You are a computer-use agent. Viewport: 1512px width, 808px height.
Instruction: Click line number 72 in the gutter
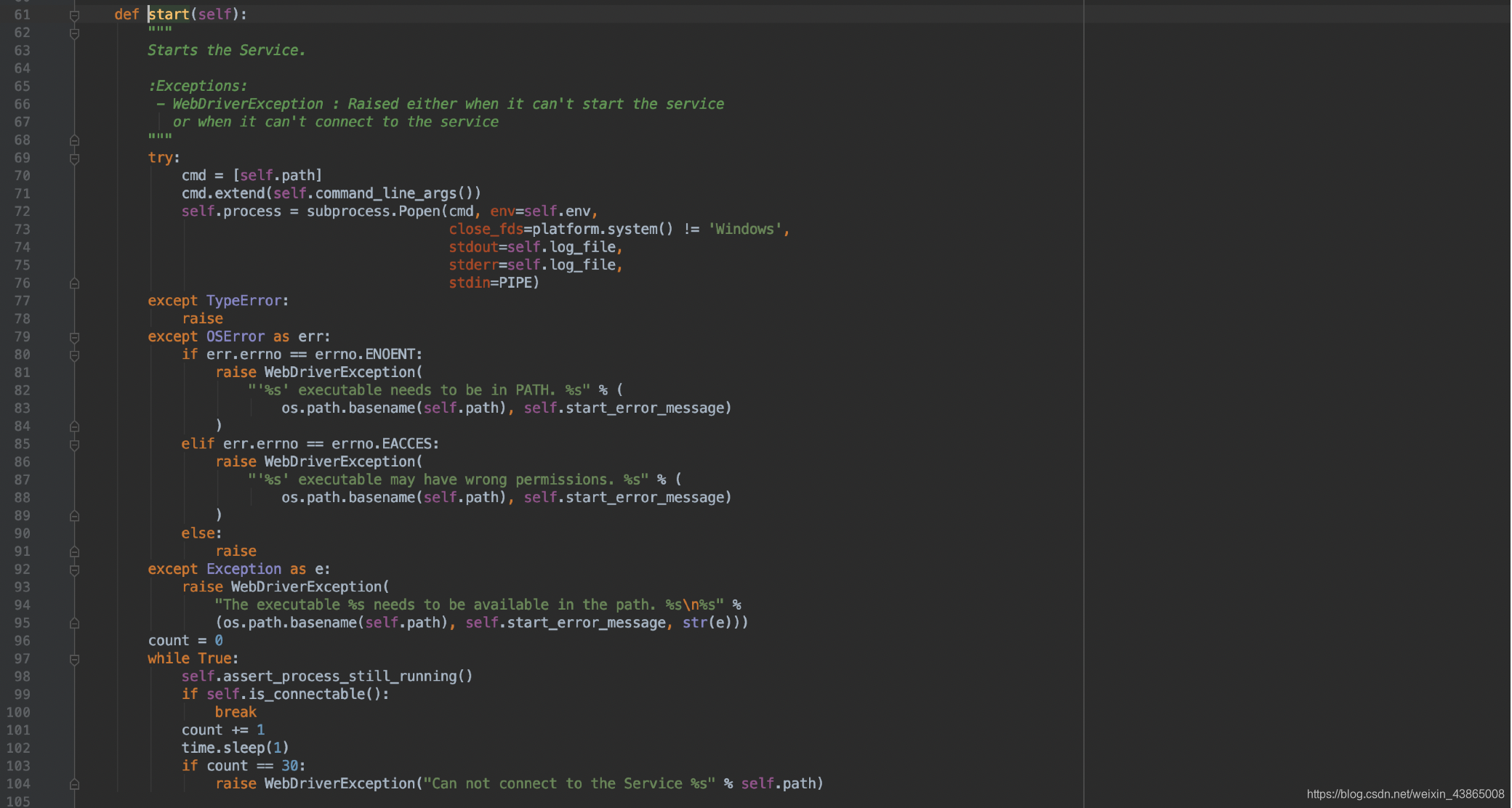coord(22,211)
